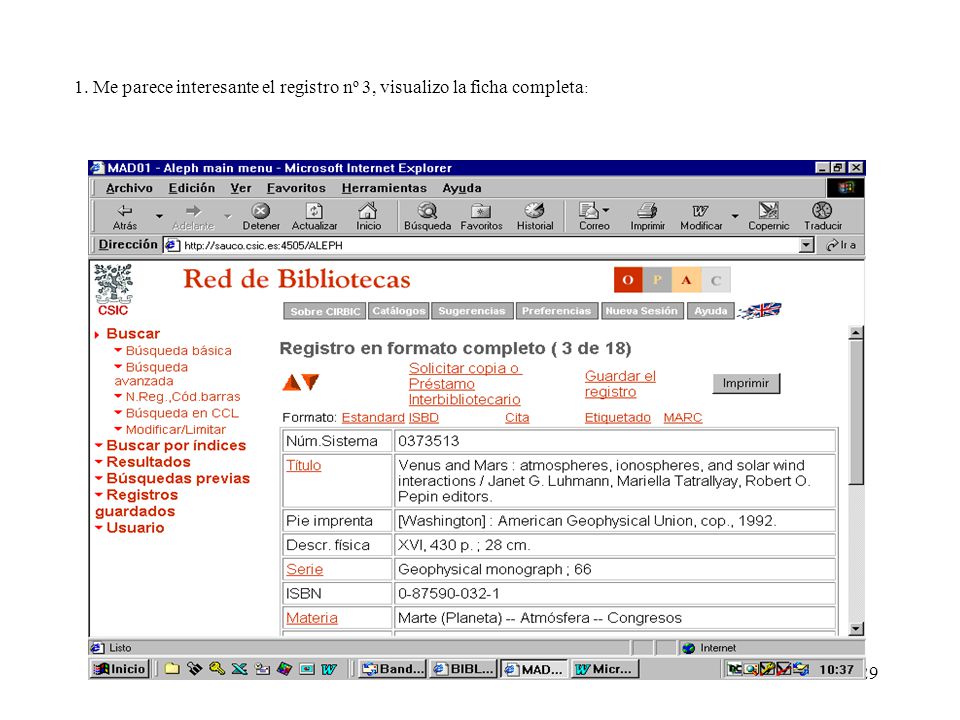Switch format to MARC
960x720 pixels.
click(683, 418)
